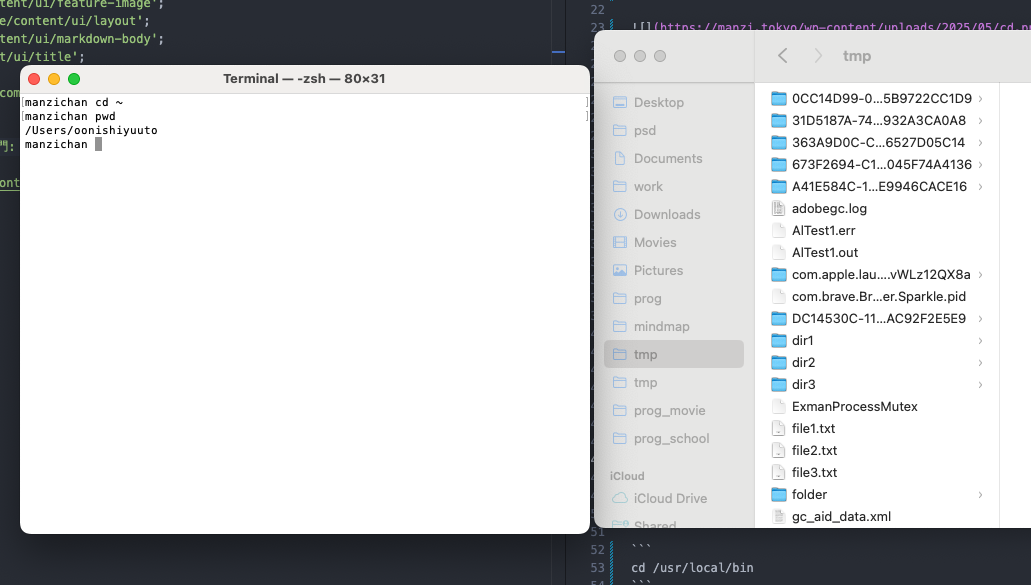
Task: Click the DC14530C folder name
Action: point(879,319)
